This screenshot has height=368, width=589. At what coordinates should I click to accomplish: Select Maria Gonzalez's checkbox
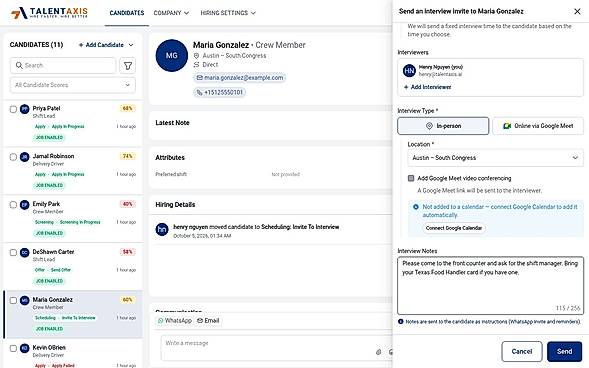13,300
